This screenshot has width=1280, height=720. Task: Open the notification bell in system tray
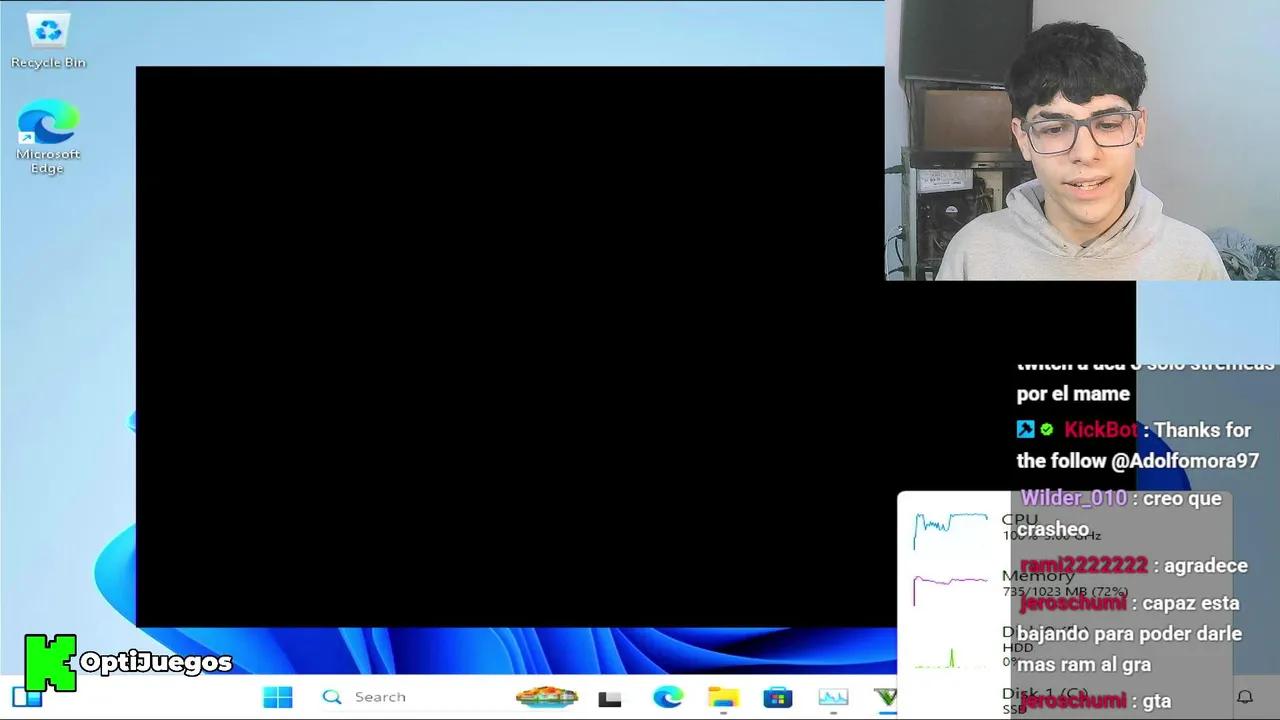click(x=1245, y=697)
